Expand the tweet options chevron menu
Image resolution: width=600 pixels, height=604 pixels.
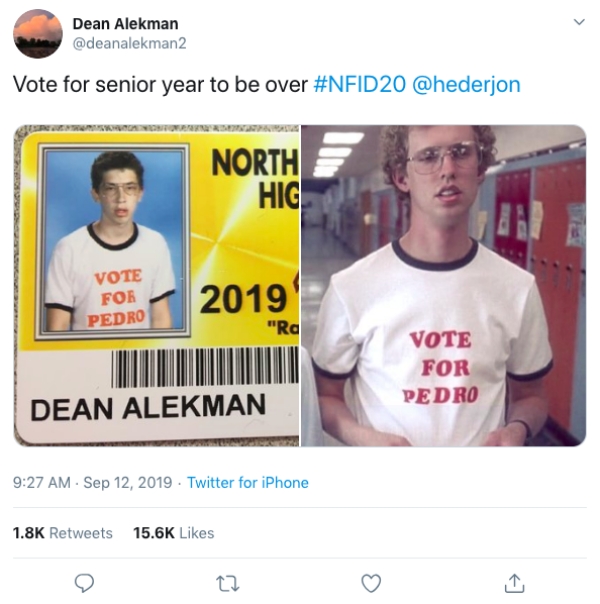(x=577, y=22)
